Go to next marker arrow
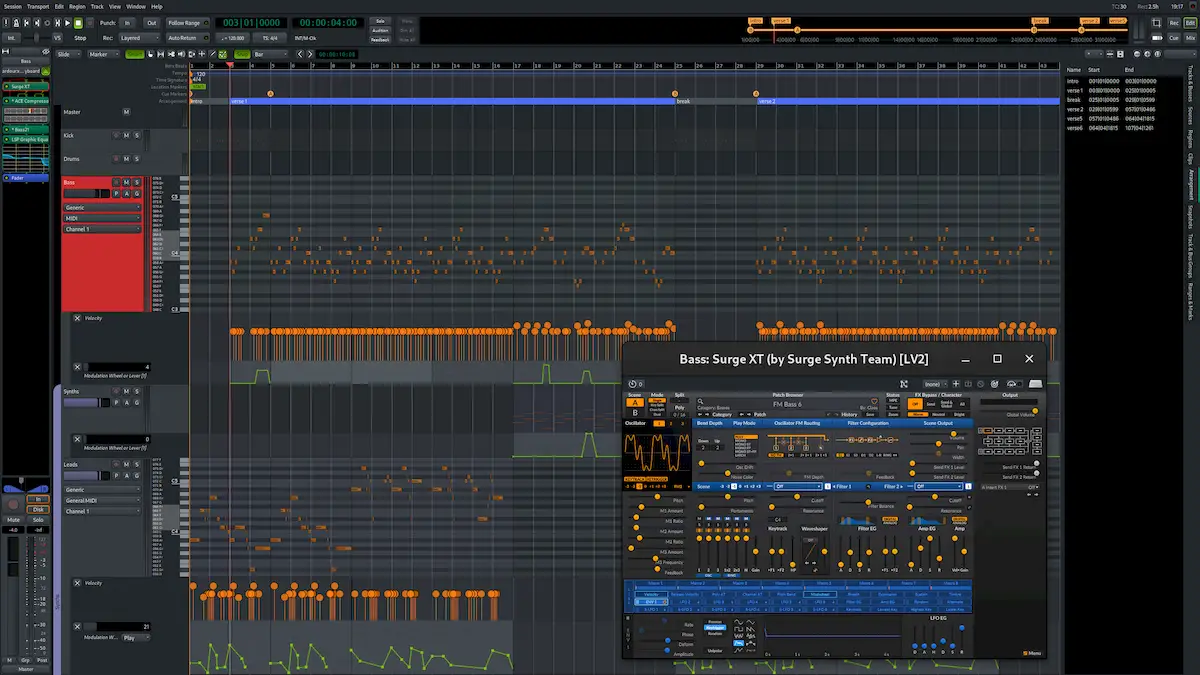This screenshot has width=1200, height=675. [x=310, y=53]
